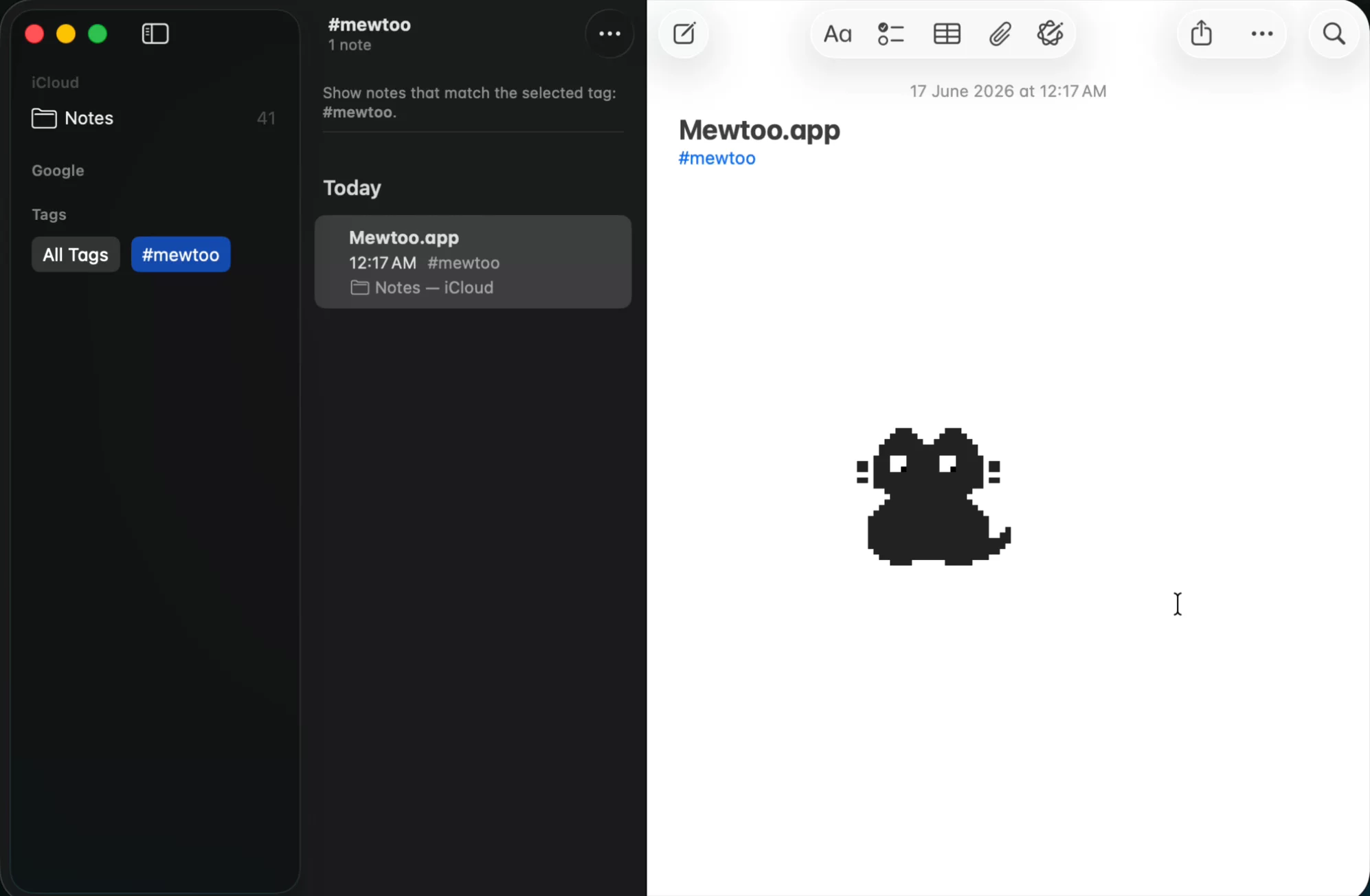Share this note via share icon
The width and height of the screenshot is (1370, 896).
click(x=1201, y=34)
